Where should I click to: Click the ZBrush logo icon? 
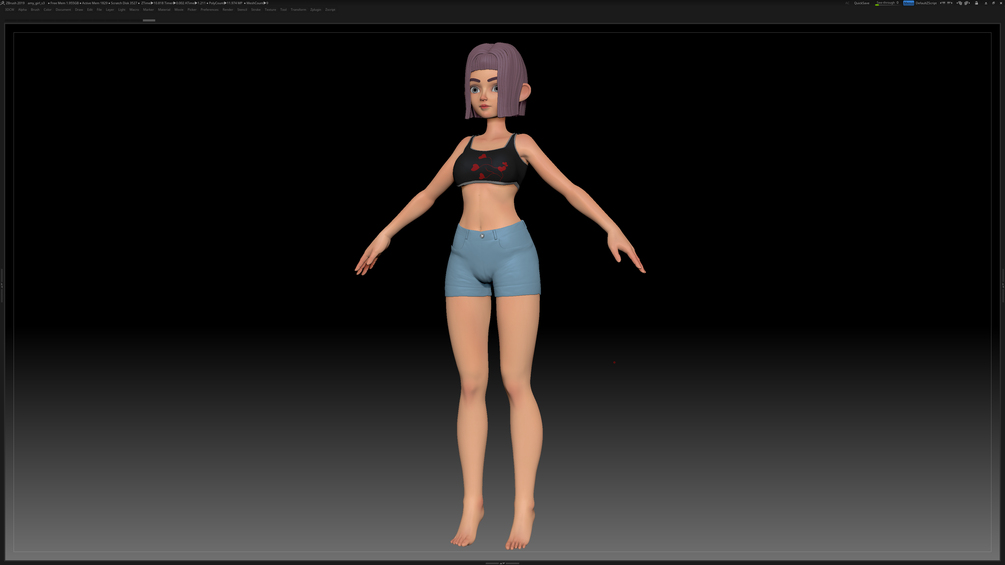(2, 3)
